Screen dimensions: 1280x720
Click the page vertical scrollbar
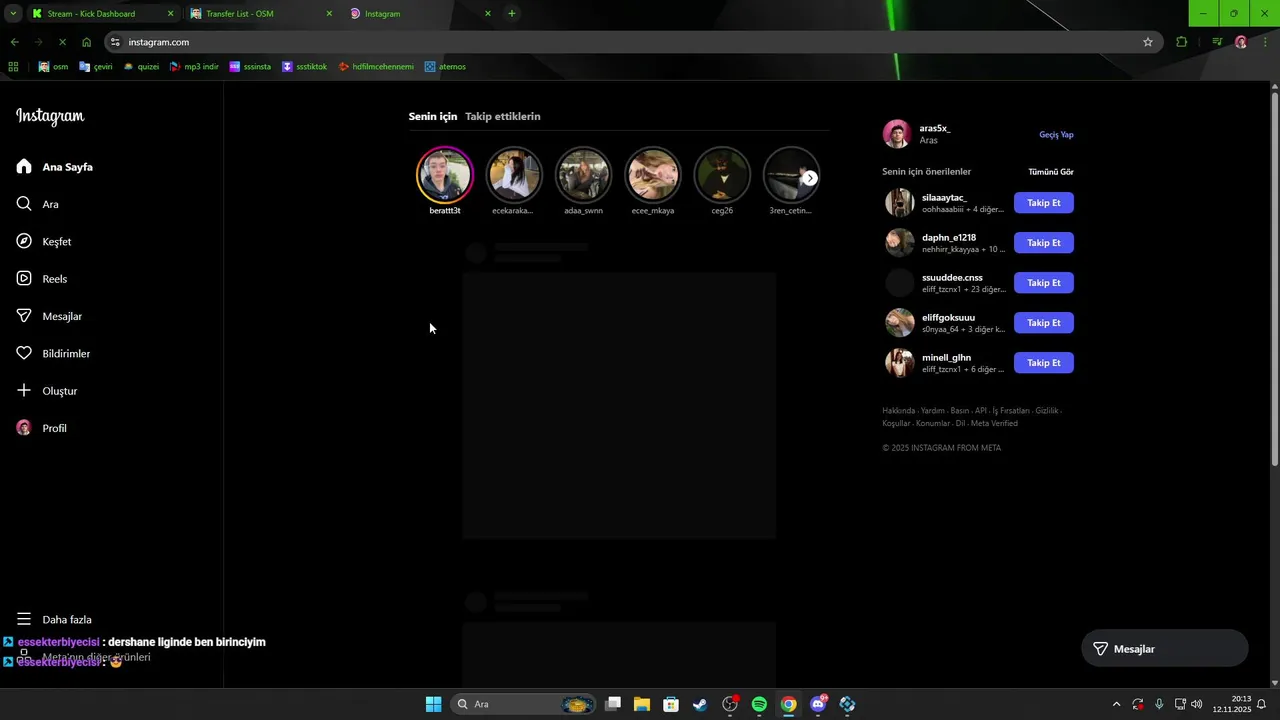pyautogui.click(x=1274, y=280)
